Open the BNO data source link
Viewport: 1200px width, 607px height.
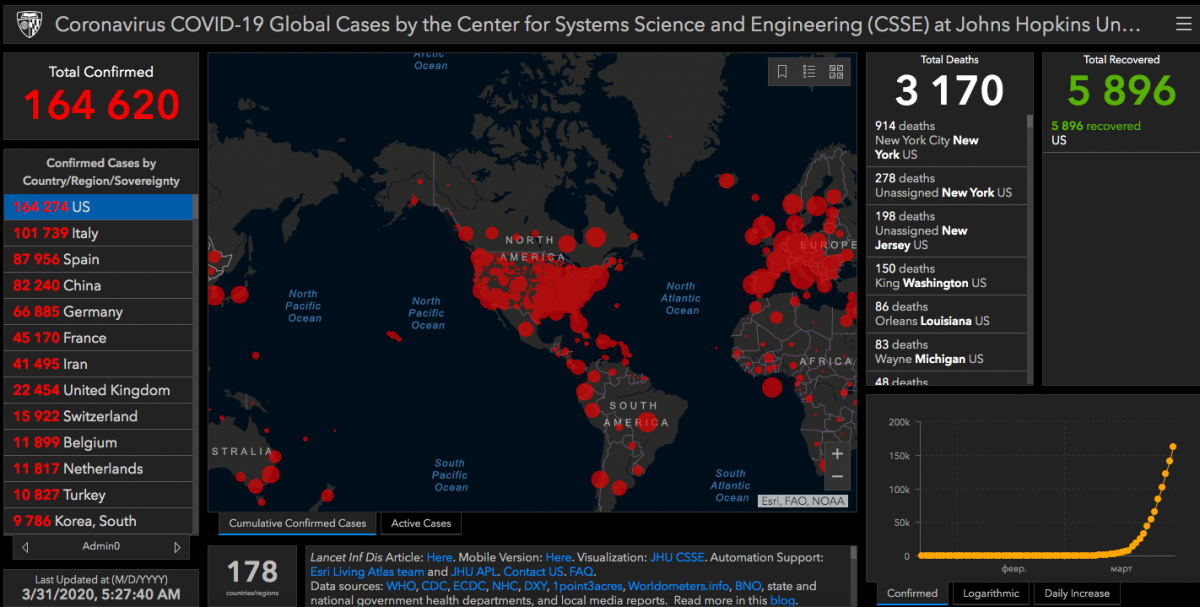pyautogui.click(x=748, y=586)
